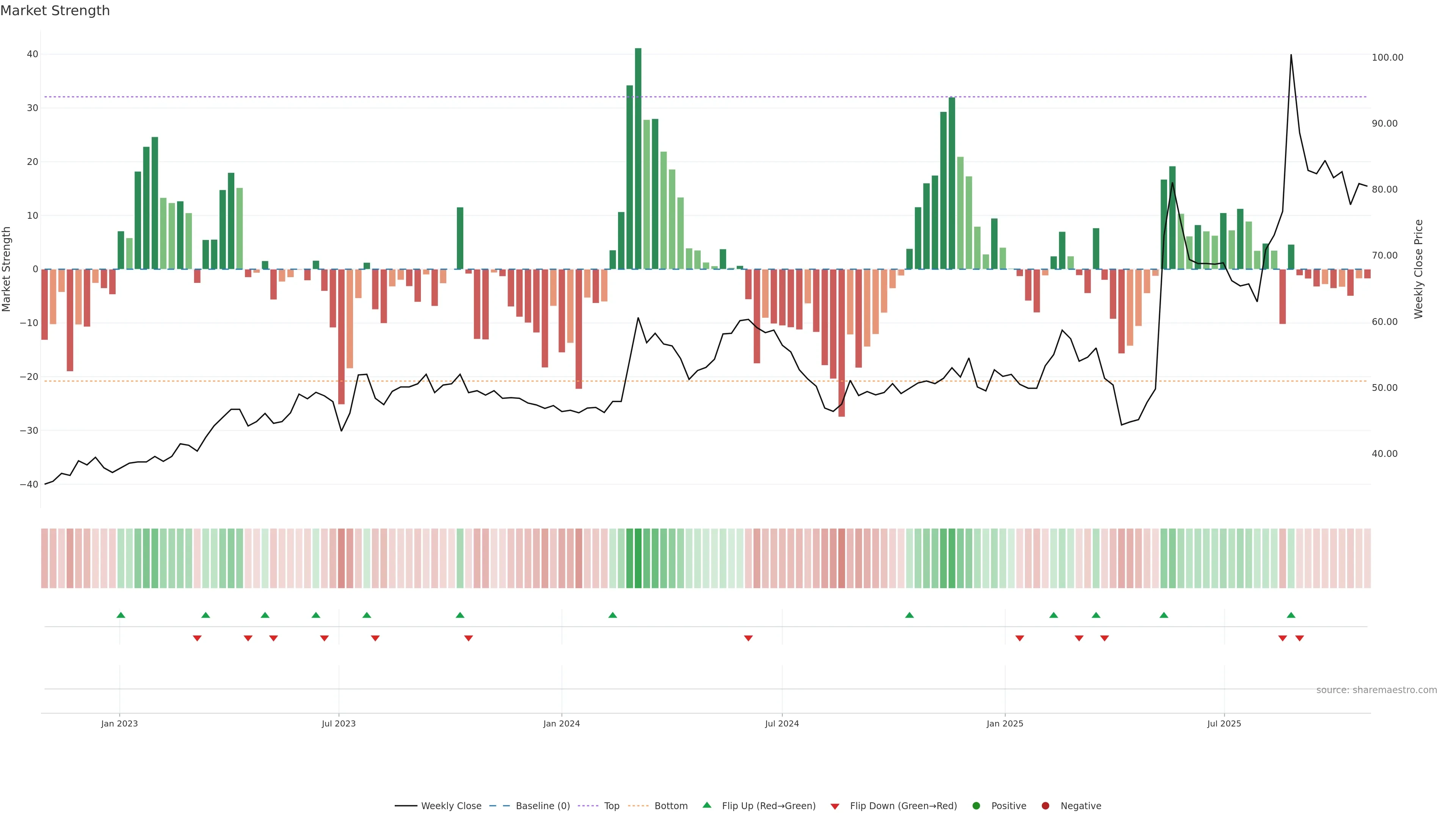The width and height of the screenshot is (1456, 819).
Task: Click the first green flip-up marker near Jan 2023
Action: 121,615
